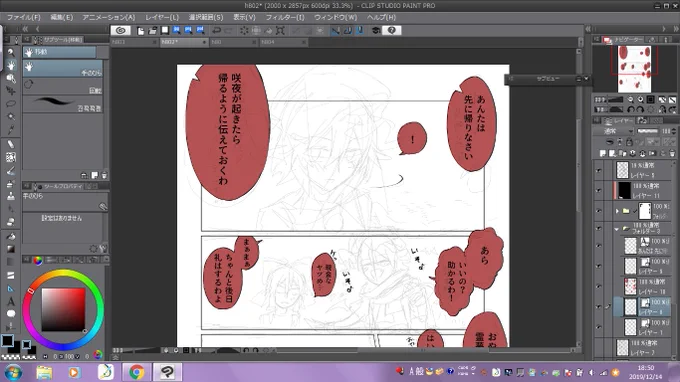Toggle visibility of レイヤー 1 layer
Screen dimensions: 680x382
[599, 327]
